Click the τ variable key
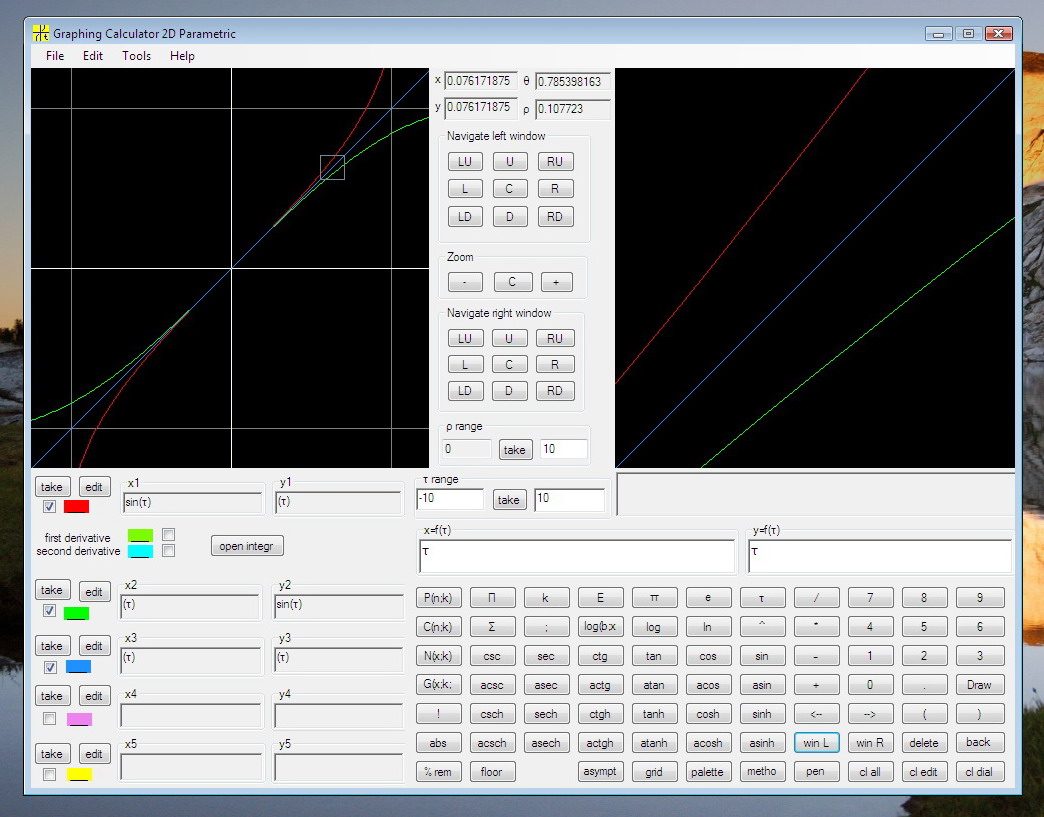1044x817 pixels. (762, 598)
